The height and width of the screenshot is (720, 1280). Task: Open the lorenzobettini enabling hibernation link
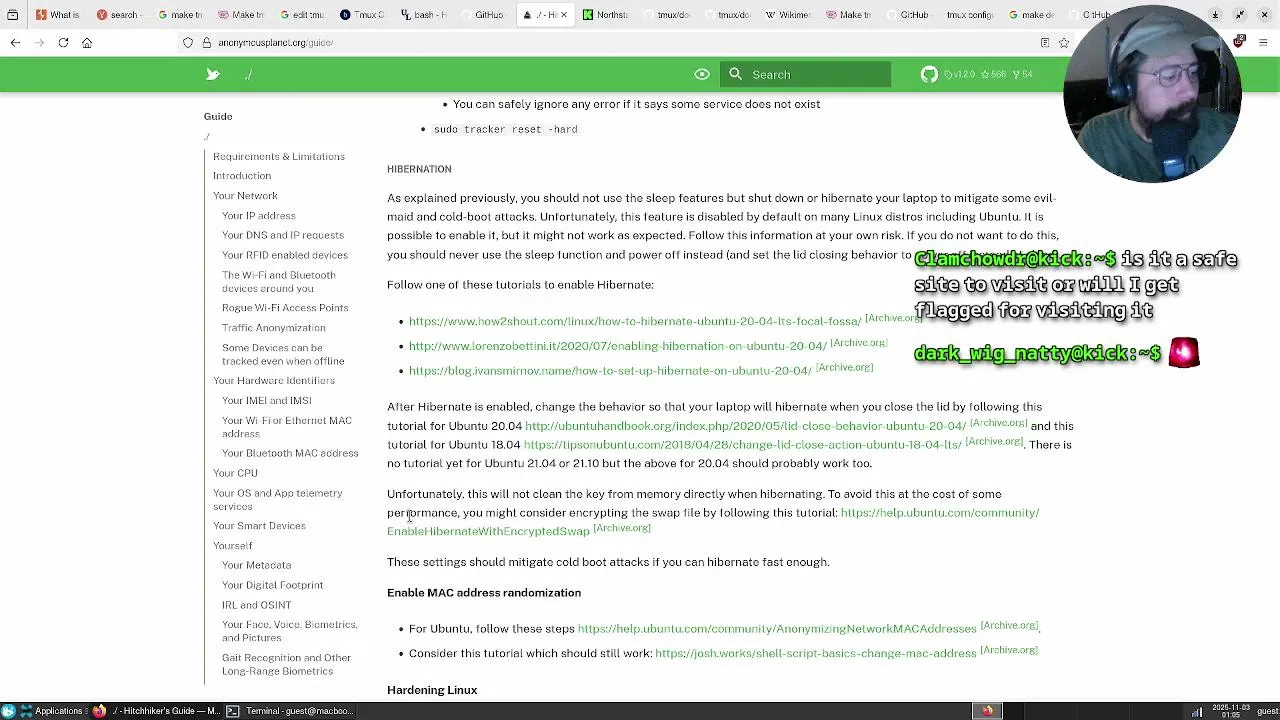617,346
